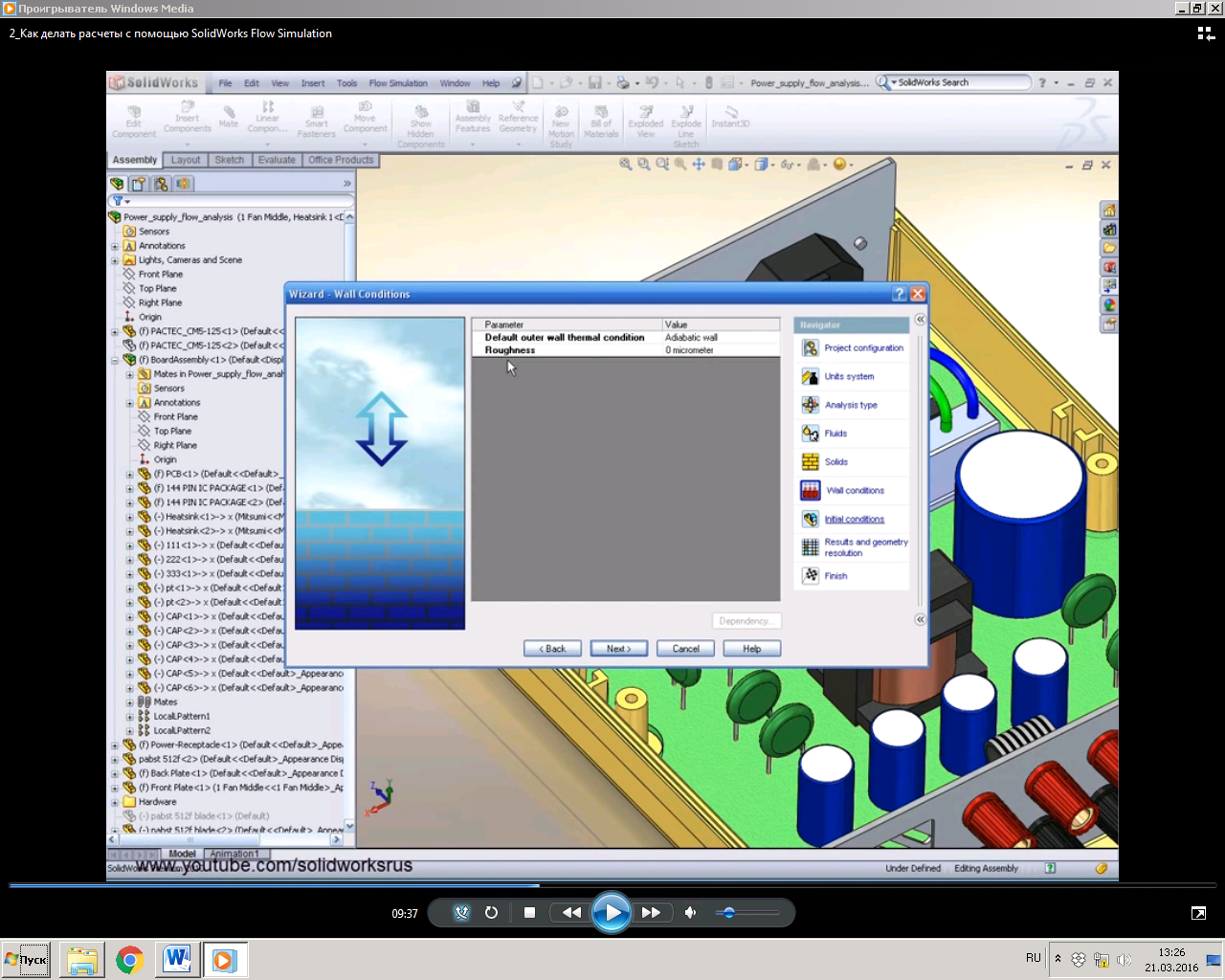Toggle shuffle mode in media player

[461, 912]
